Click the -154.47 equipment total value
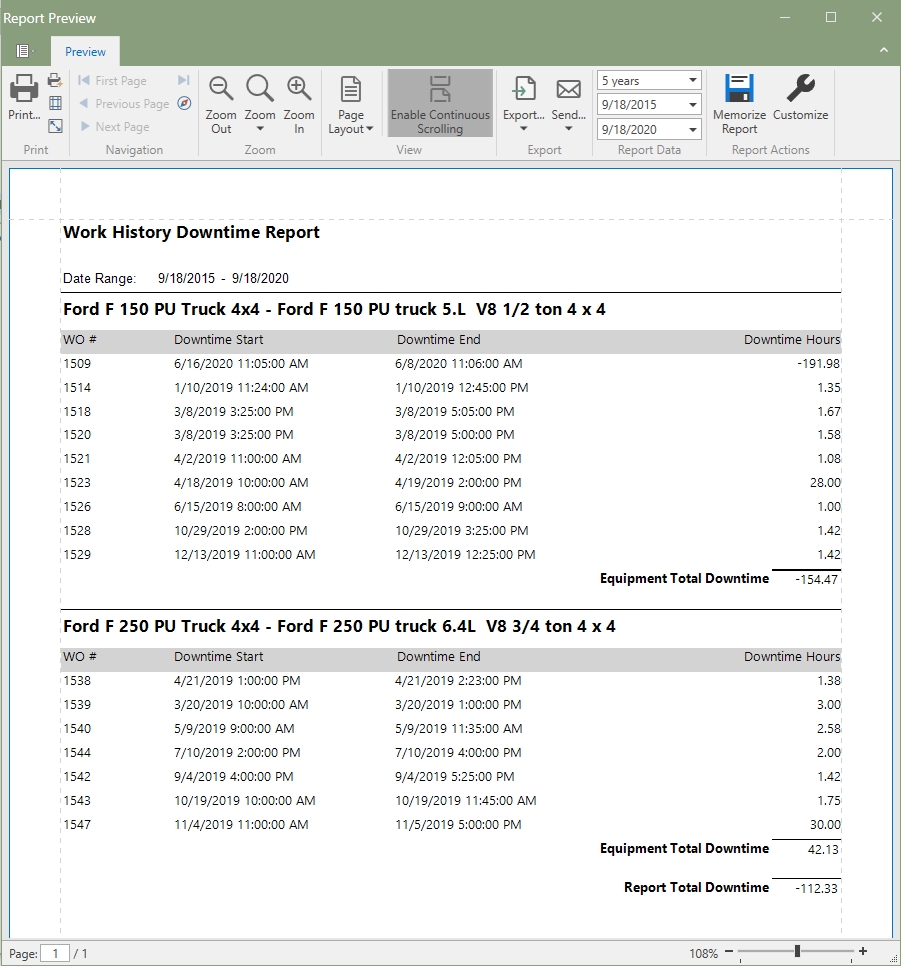 pyautogui.click(x=817, y=579)
